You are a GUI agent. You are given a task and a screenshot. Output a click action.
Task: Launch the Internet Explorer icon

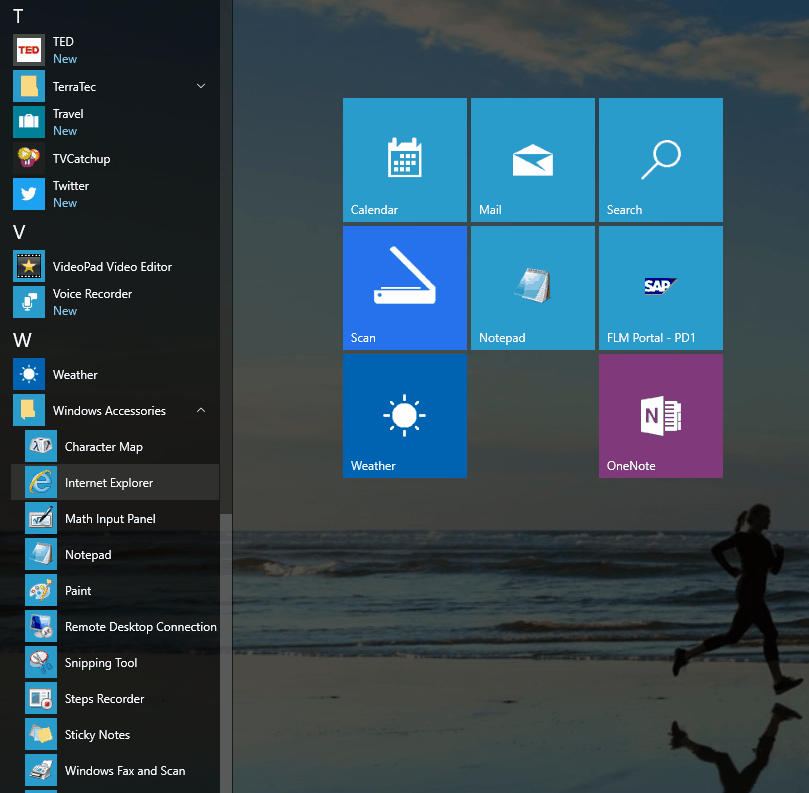tap(41, 482)
